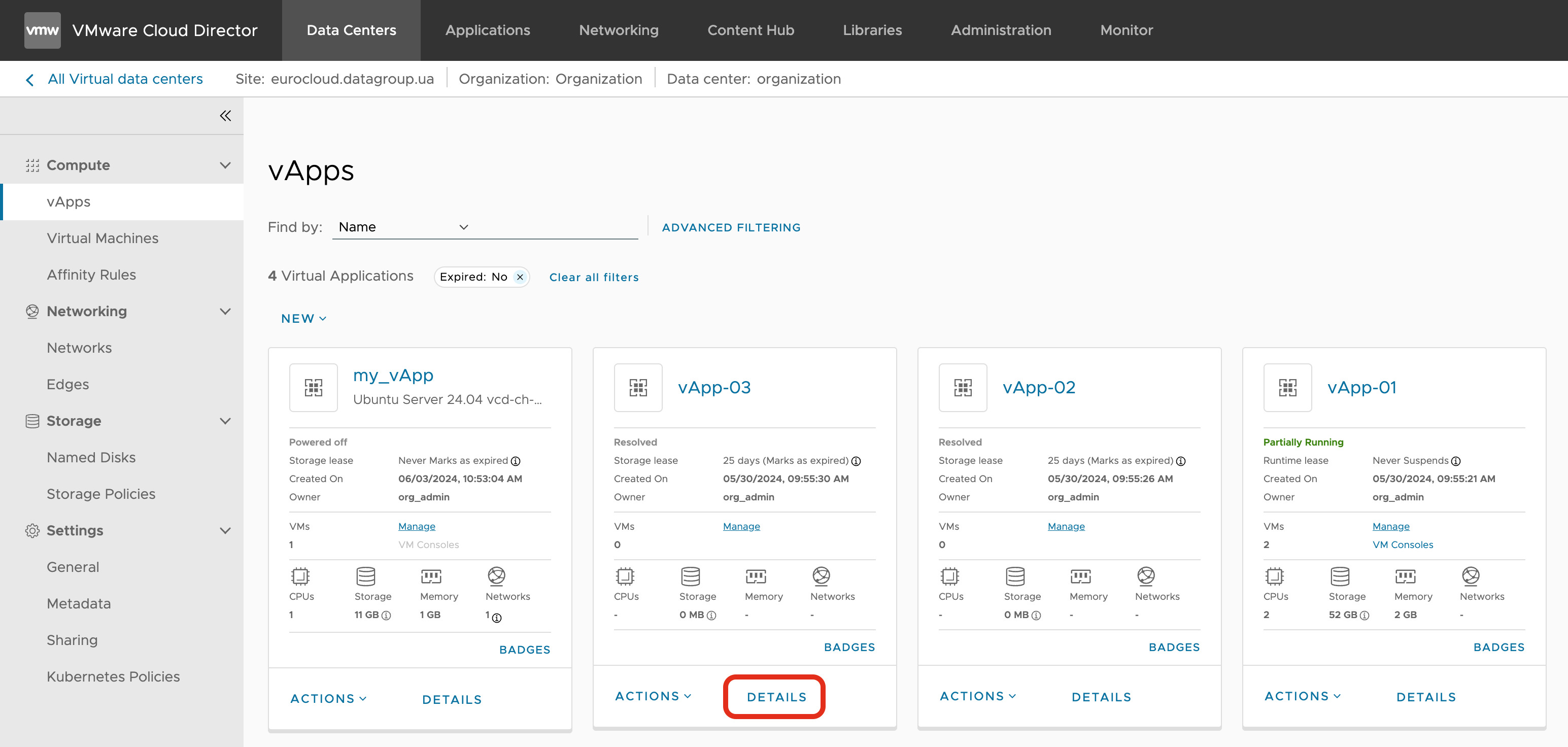The height and width of the screenshot is (747, 1568).
Task: Toggle the Expired filter off
Action: (x=519, y=277)
